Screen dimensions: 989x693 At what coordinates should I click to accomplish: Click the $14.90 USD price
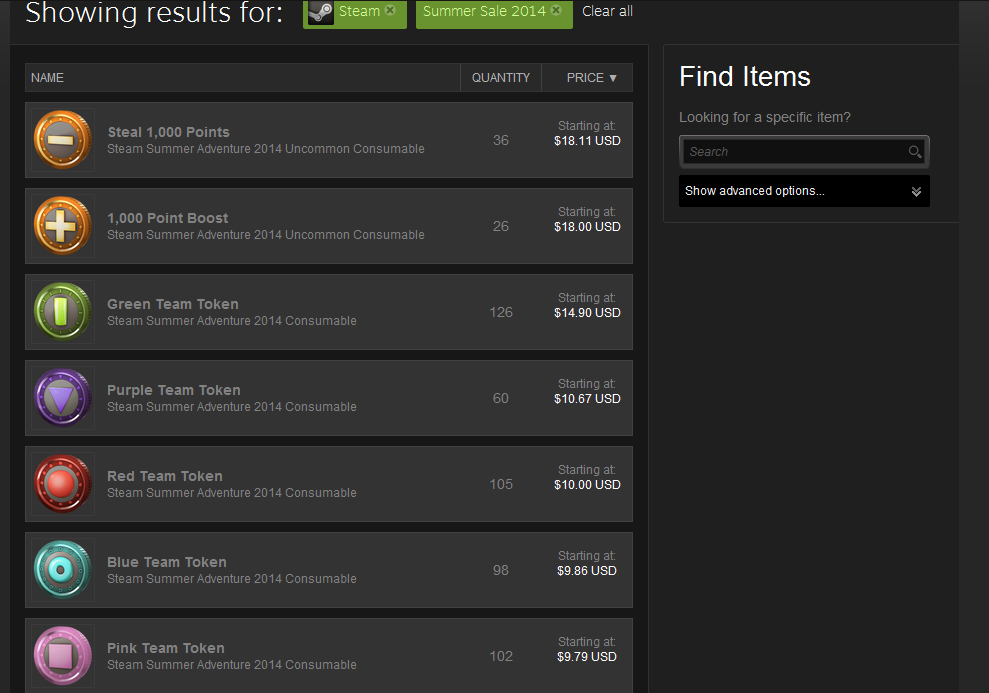587,313
